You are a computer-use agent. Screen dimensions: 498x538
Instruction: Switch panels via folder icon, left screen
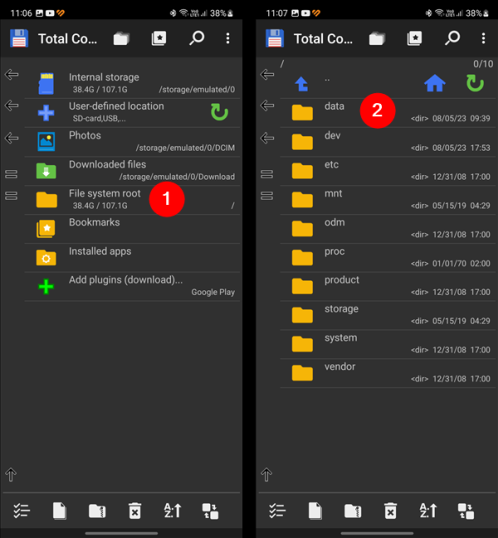[121, 38]
